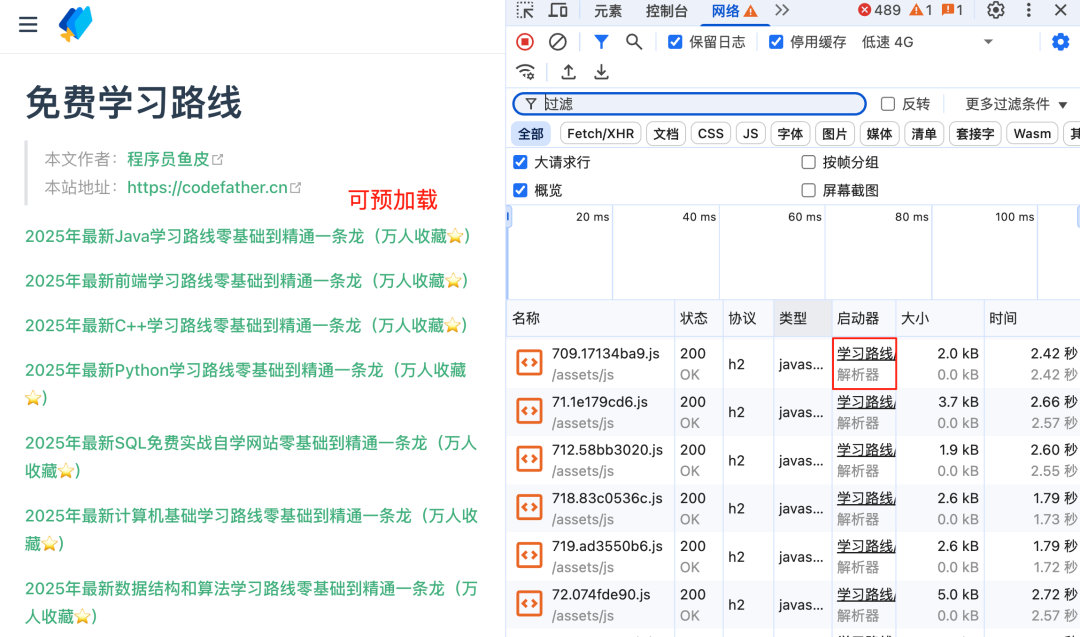Click the 过滤 filter input field

tap(690, 103)
